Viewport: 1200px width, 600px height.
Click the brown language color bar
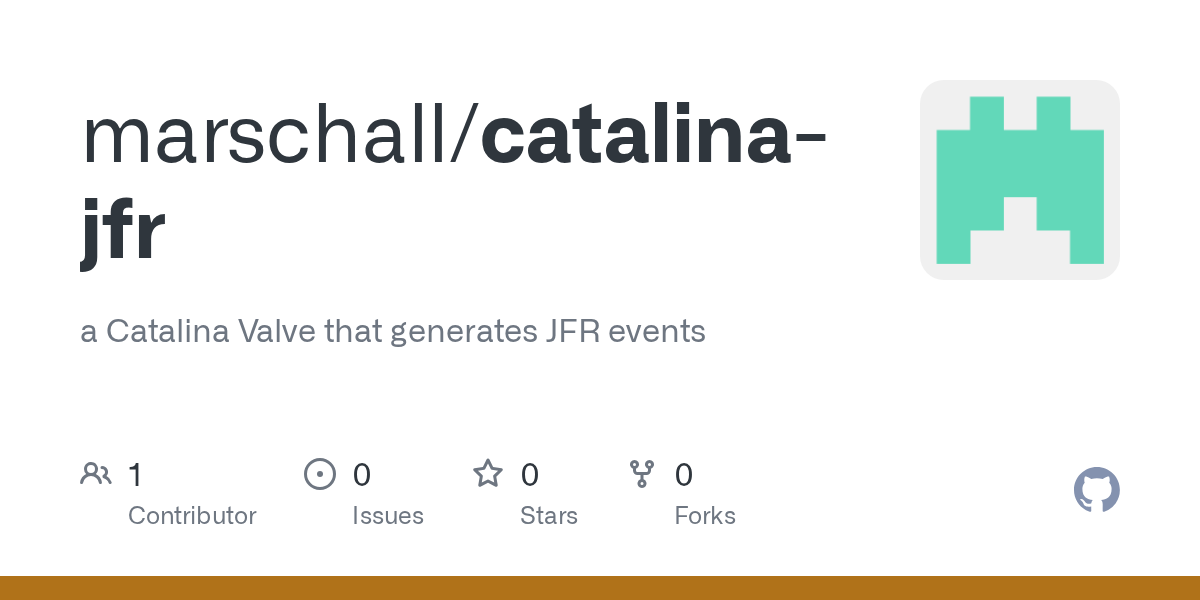click(x=600, y=588)
